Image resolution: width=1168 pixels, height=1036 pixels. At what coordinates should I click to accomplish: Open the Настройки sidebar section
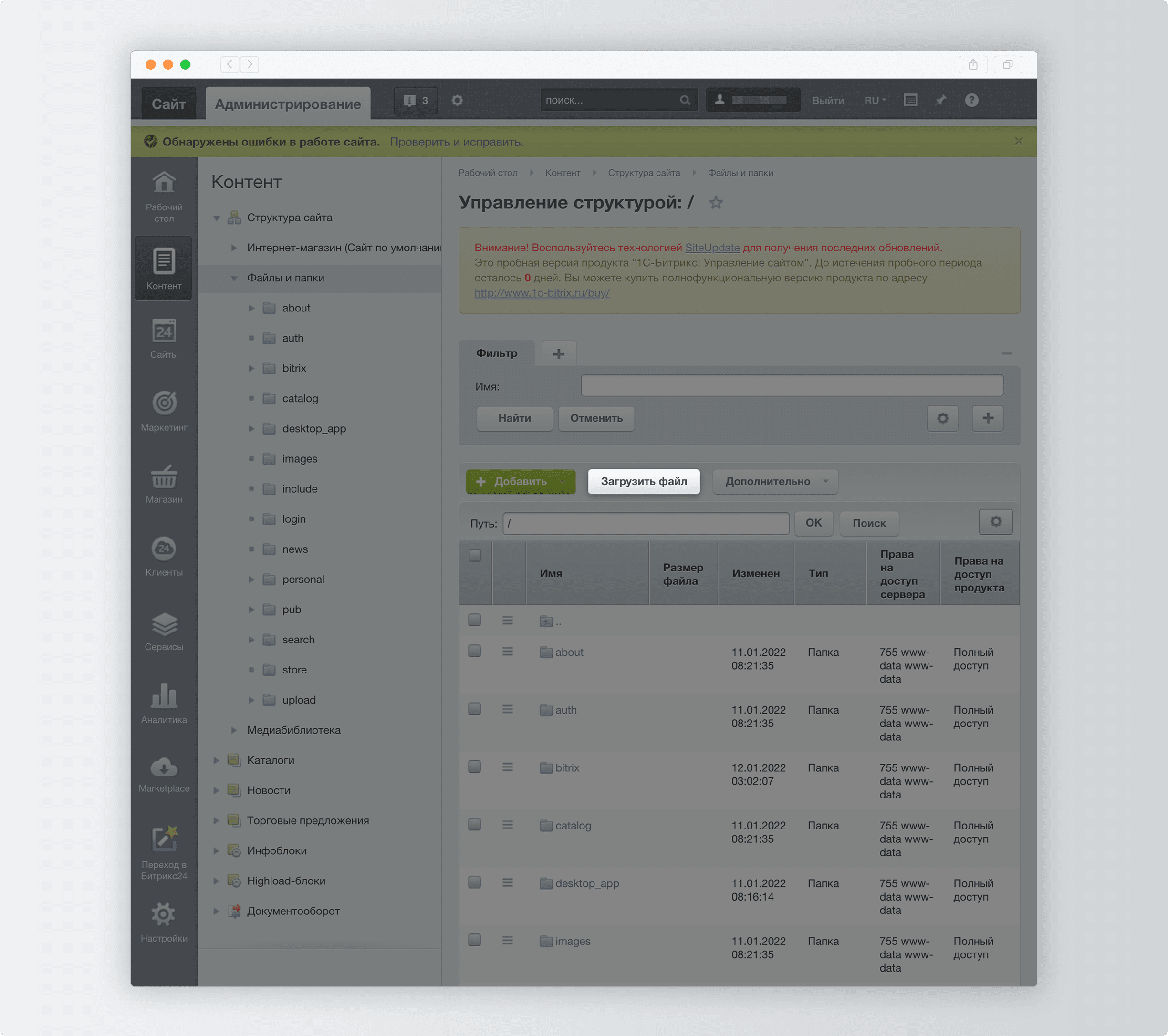pos(164,922)
